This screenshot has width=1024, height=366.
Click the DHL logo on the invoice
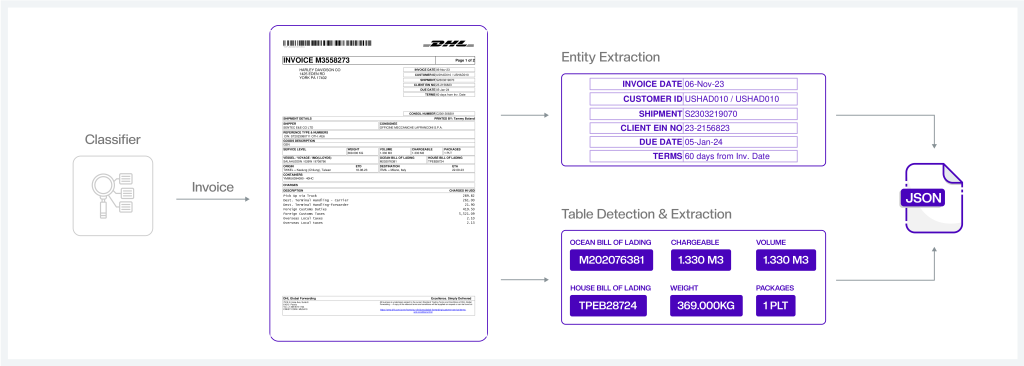(448, 44)
